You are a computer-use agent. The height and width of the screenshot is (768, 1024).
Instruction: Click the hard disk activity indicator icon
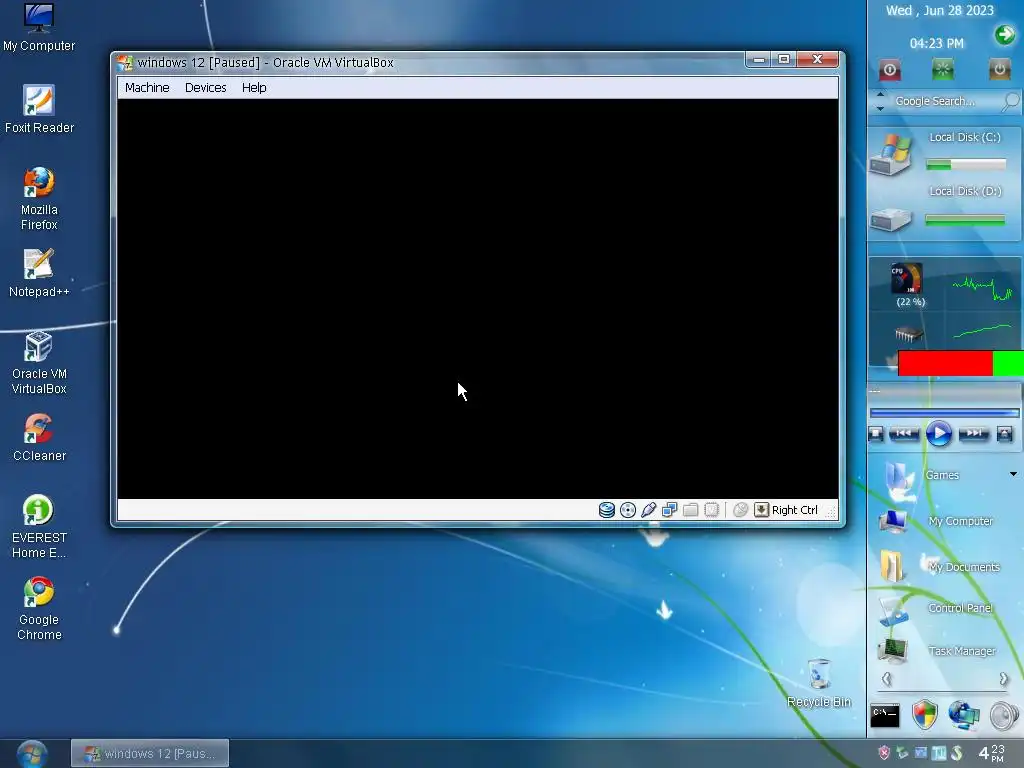[607, 510]
